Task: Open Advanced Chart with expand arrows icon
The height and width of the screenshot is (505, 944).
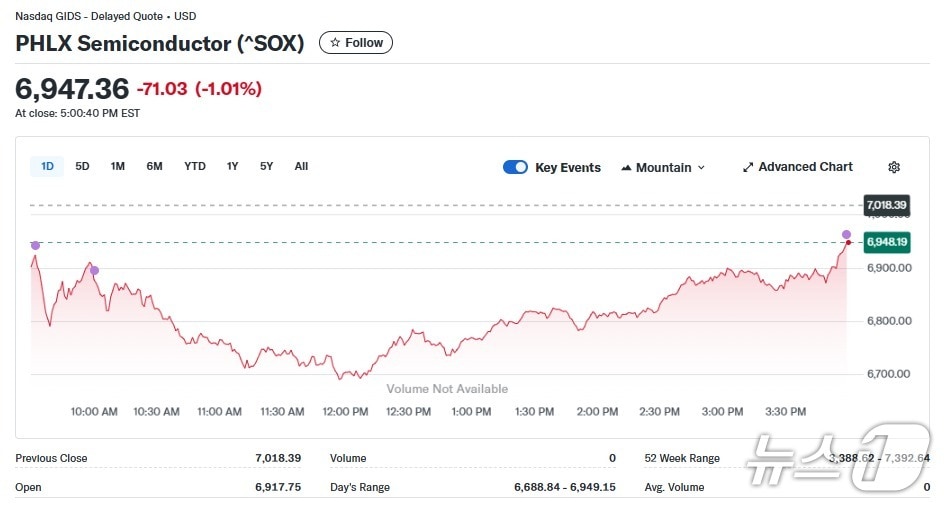Action: coord(748,167)
